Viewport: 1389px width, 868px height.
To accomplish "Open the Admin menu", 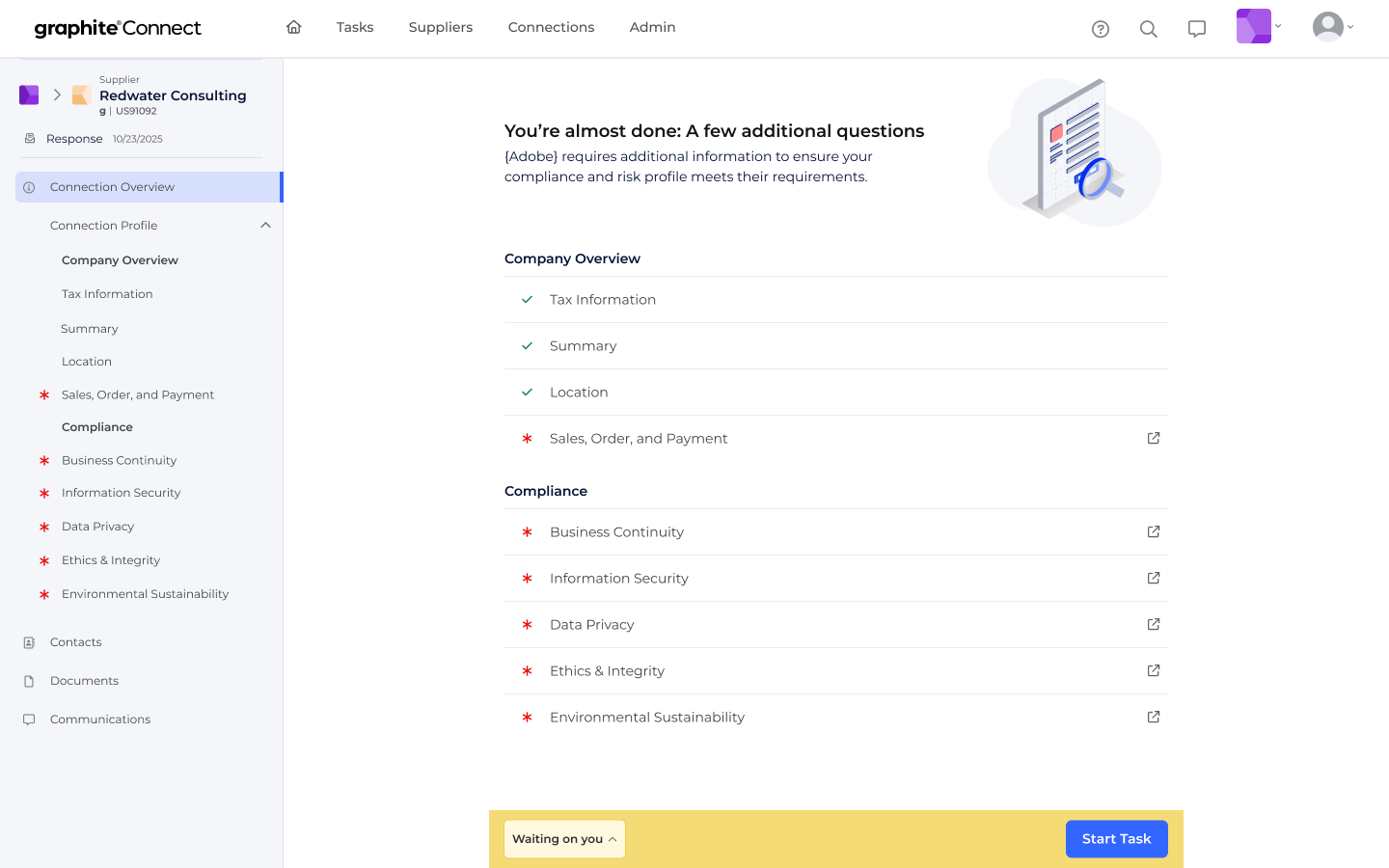I will 653,27.
